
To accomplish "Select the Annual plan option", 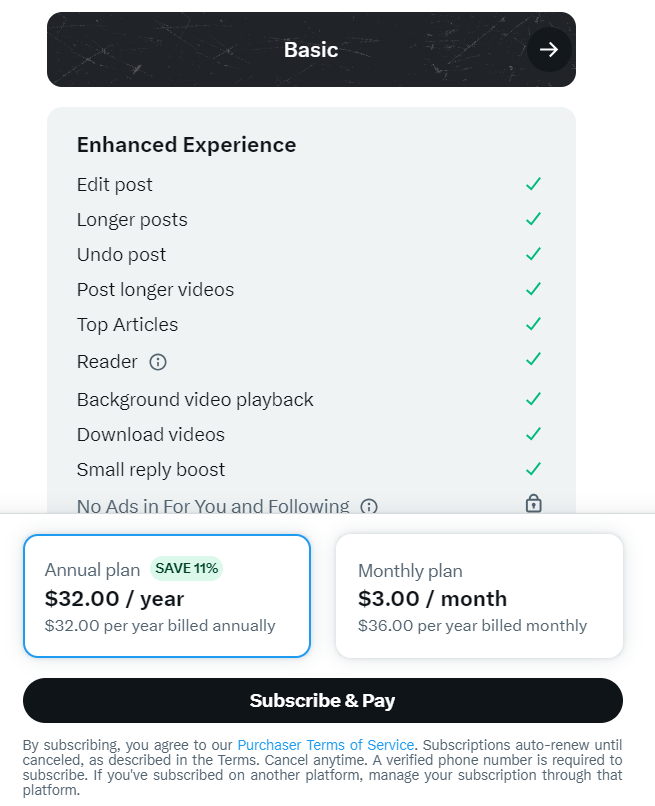I will 167,596.
